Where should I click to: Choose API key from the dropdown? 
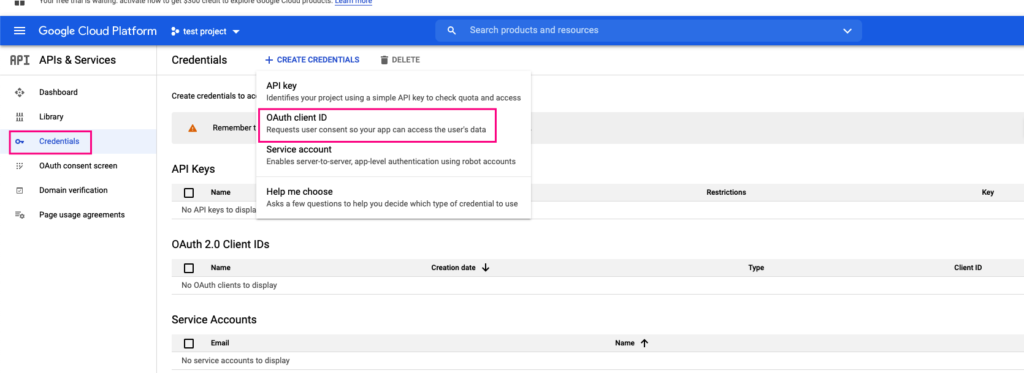[393, 91]
